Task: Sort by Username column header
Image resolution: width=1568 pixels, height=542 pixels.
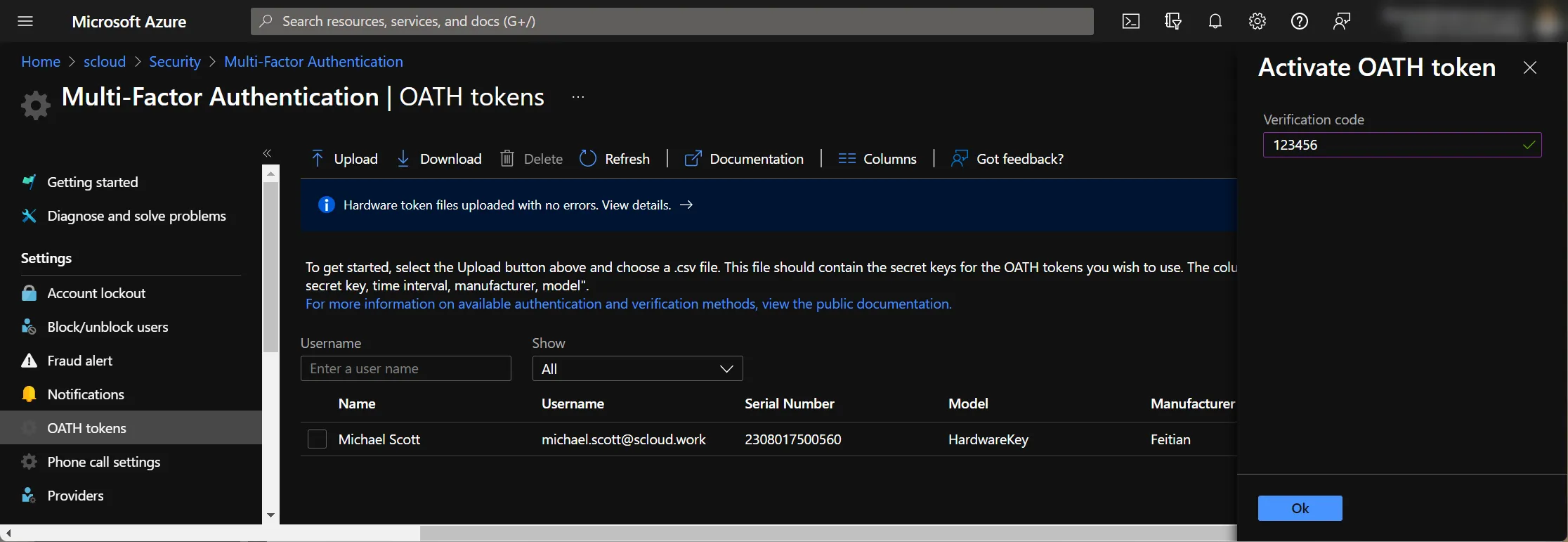Action: [573, 404]
